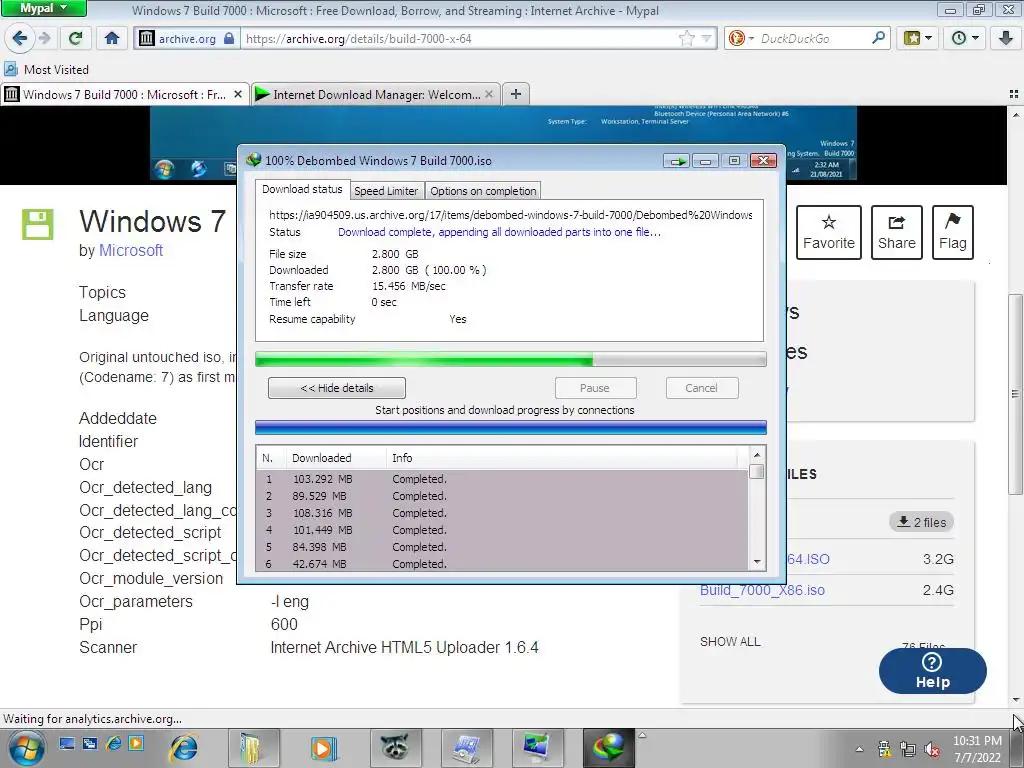Open the browser home page

(x=112, y=38)
